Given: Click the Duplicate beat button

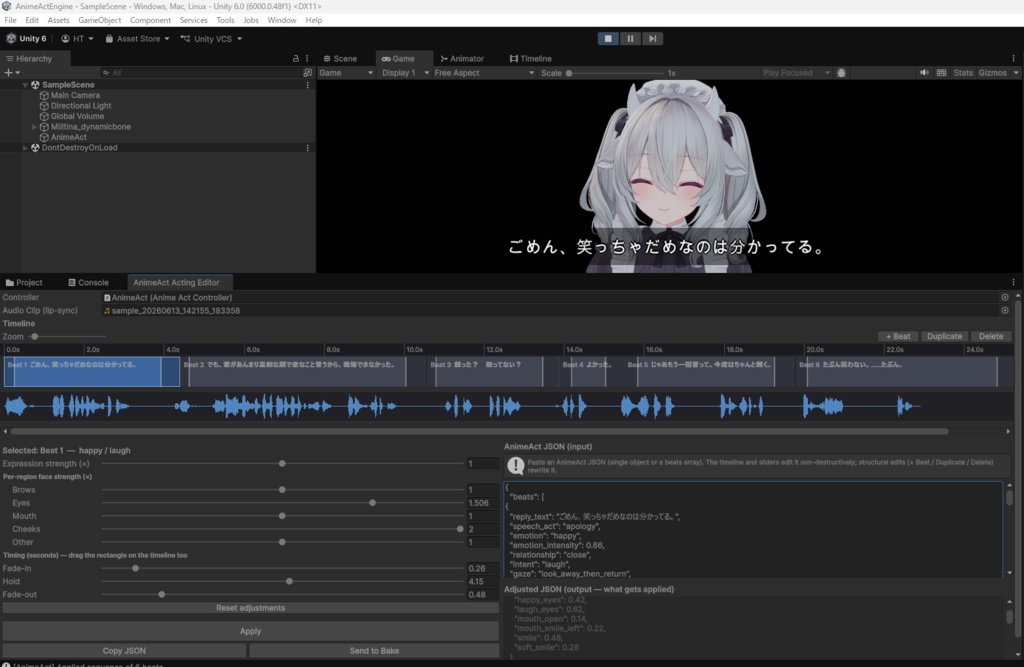Looking at the screenshot, I should 944,336.
